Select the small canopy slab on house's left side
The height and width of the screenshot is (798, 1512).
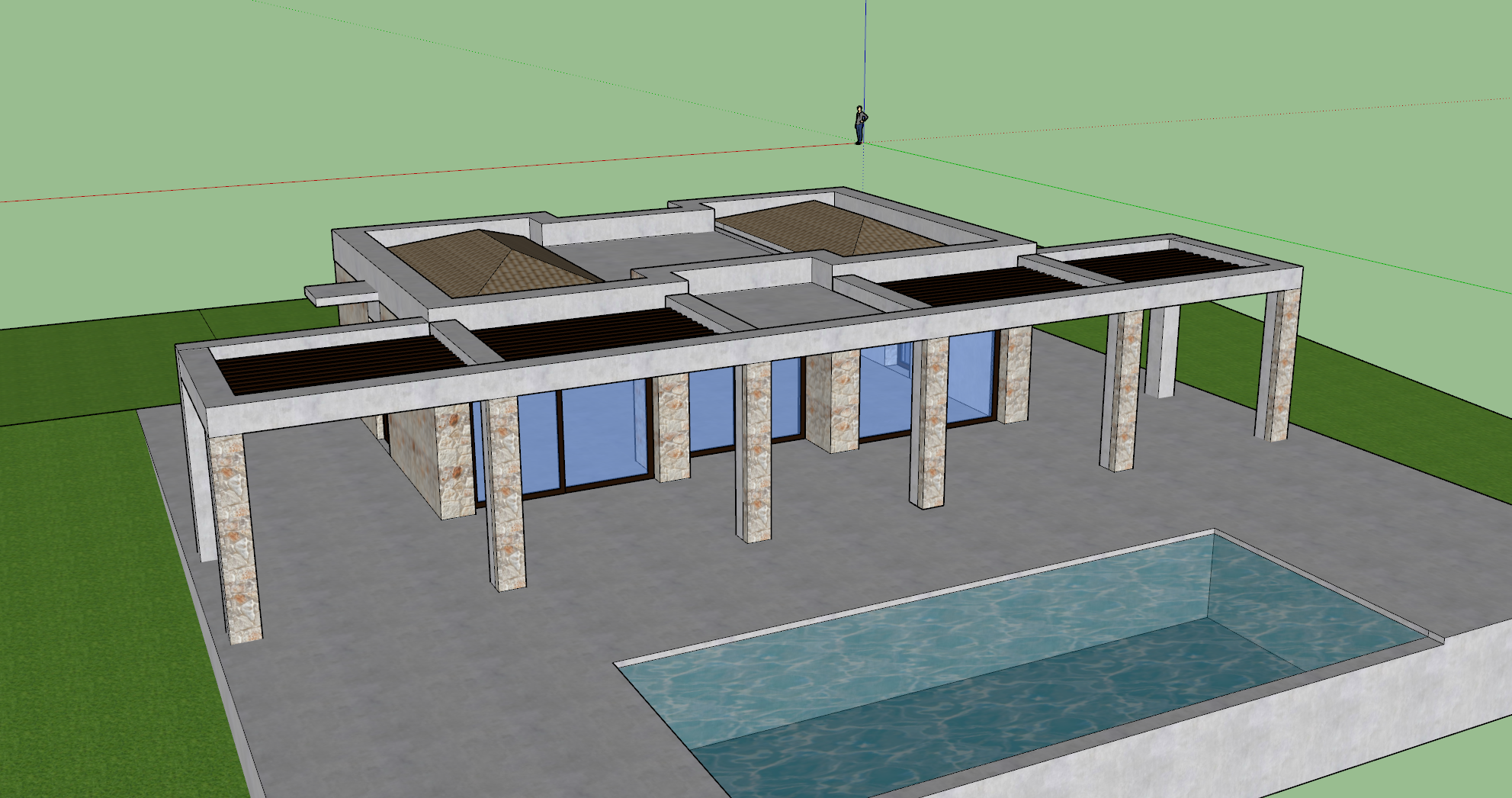[339, 295]
